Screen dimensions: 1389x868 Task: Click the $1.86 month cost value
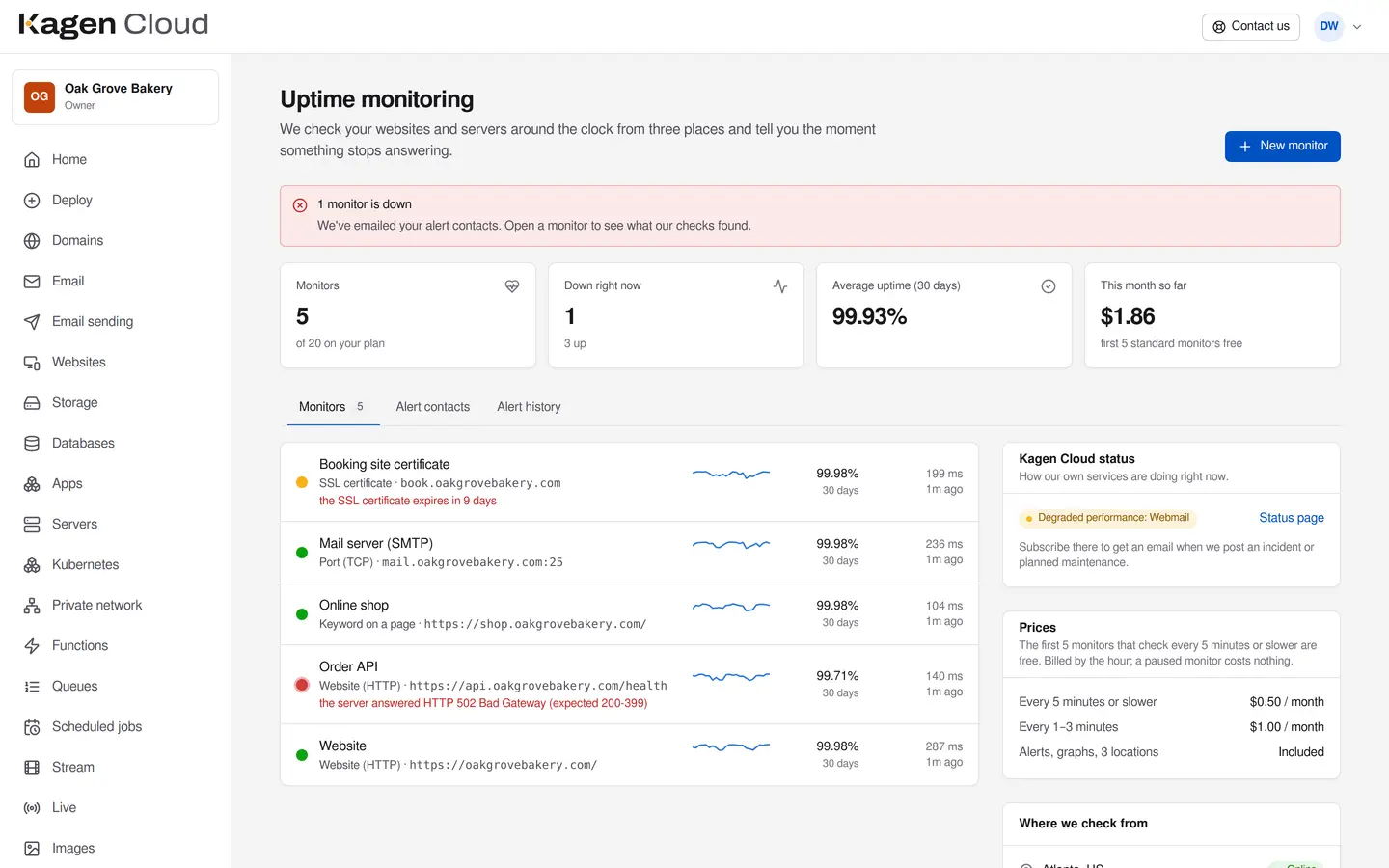pos(1128,316)
